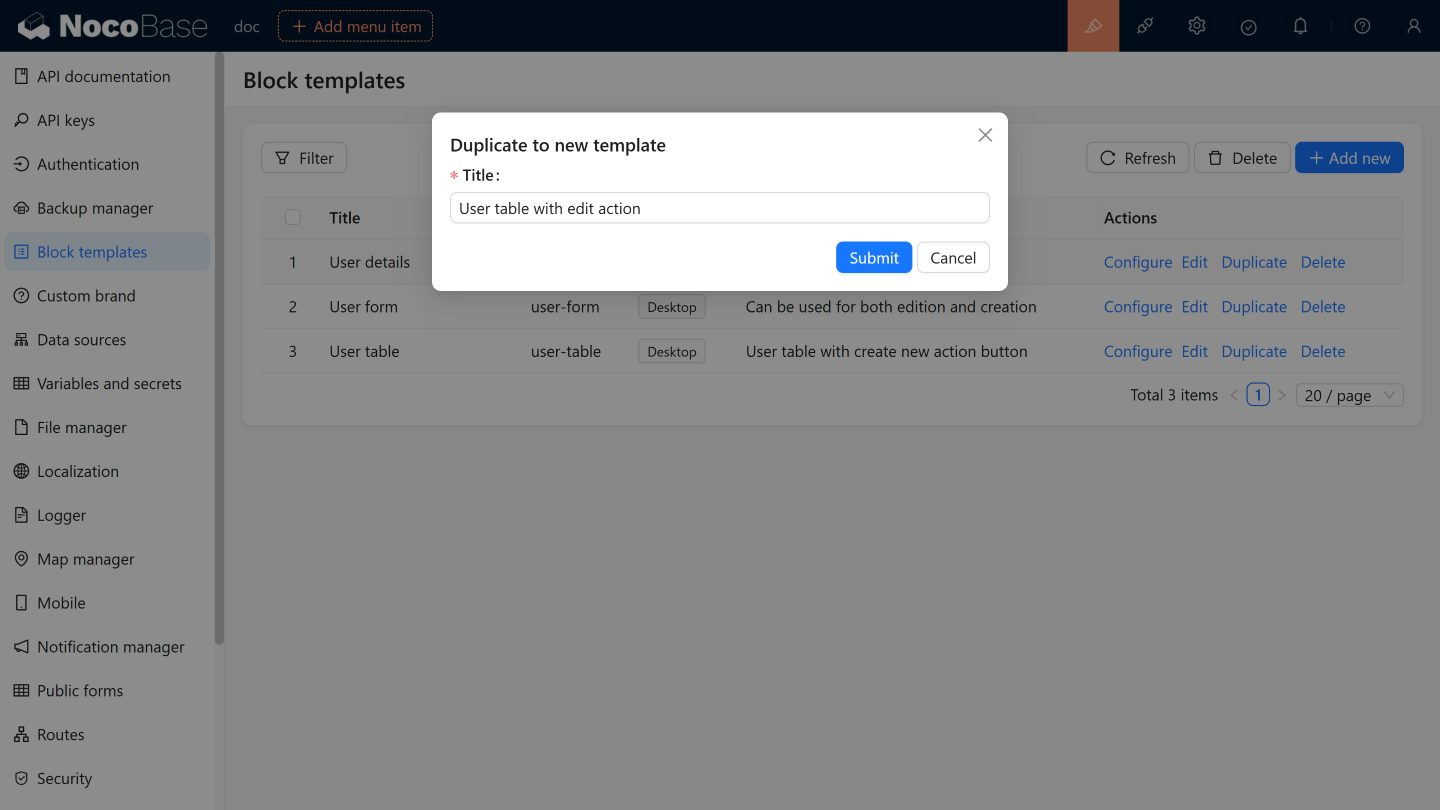Viewport: 1440px width, 810px height.
Task: Click the check-circle tasks icon in header
Action: (x=1248, y=27)
